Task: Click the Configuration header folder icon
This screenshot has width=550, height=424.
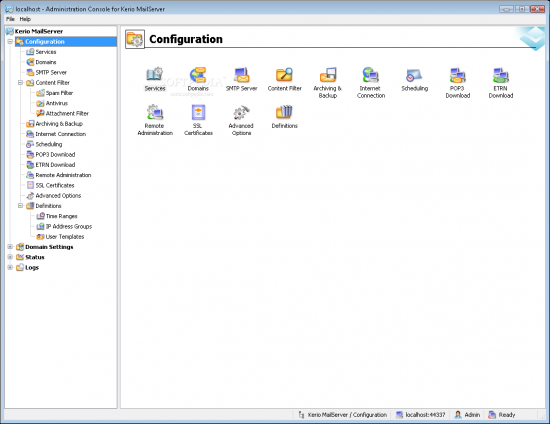Action: pyautogui.click(x=135, y=39)
